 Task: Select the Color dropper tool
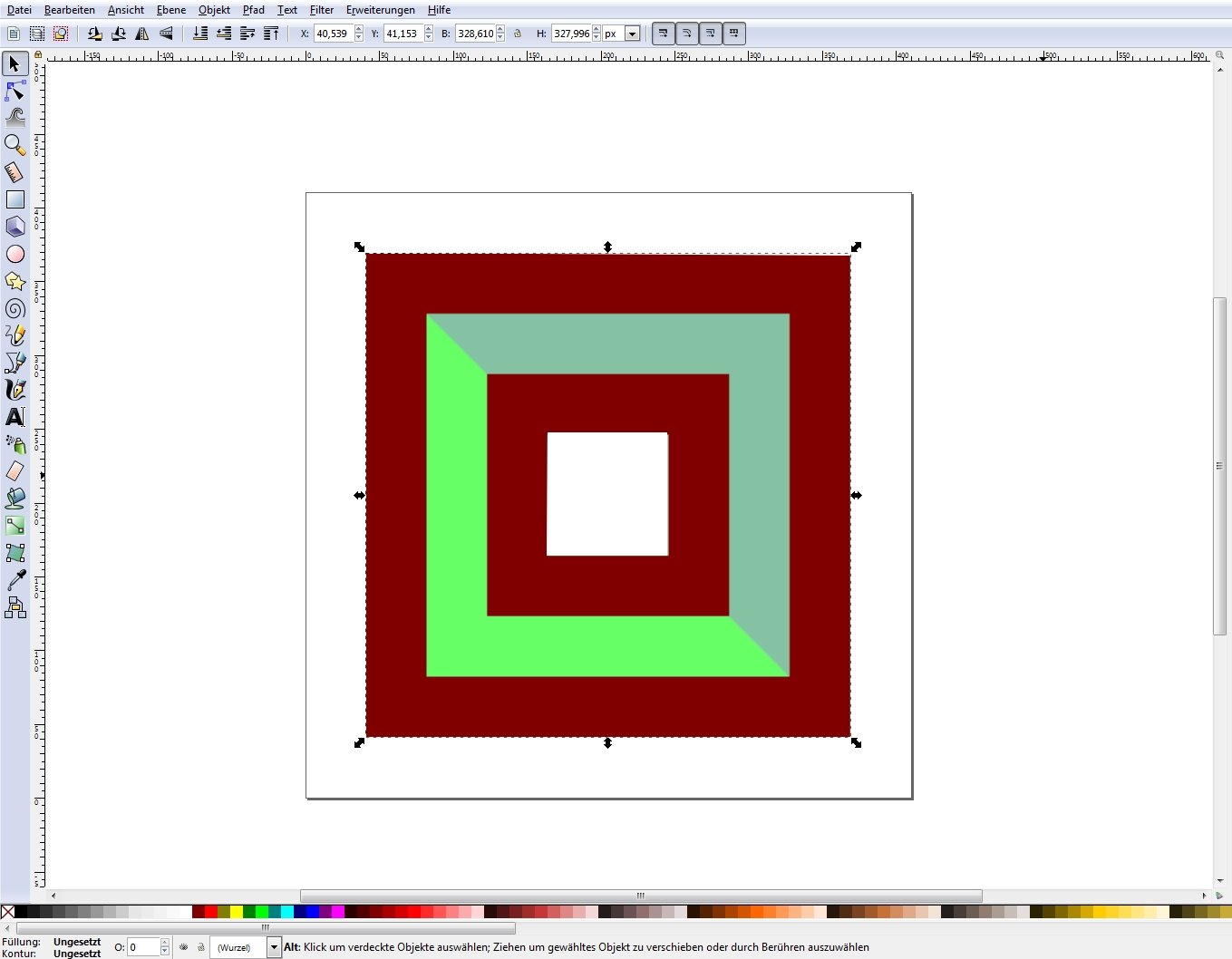[15, 580]
